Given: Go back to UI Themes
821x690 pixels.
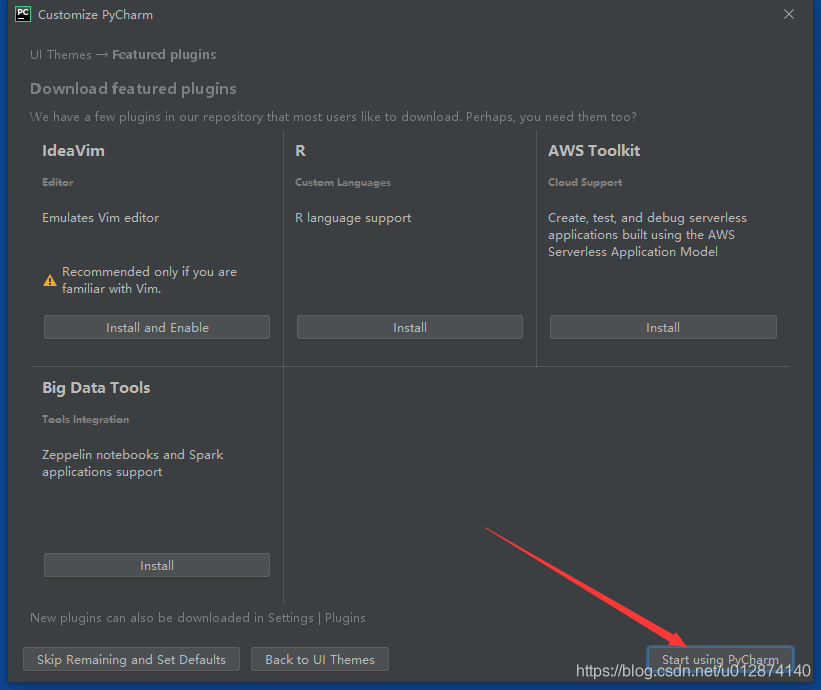Looking at the screenshot, I should pos(320,659).
